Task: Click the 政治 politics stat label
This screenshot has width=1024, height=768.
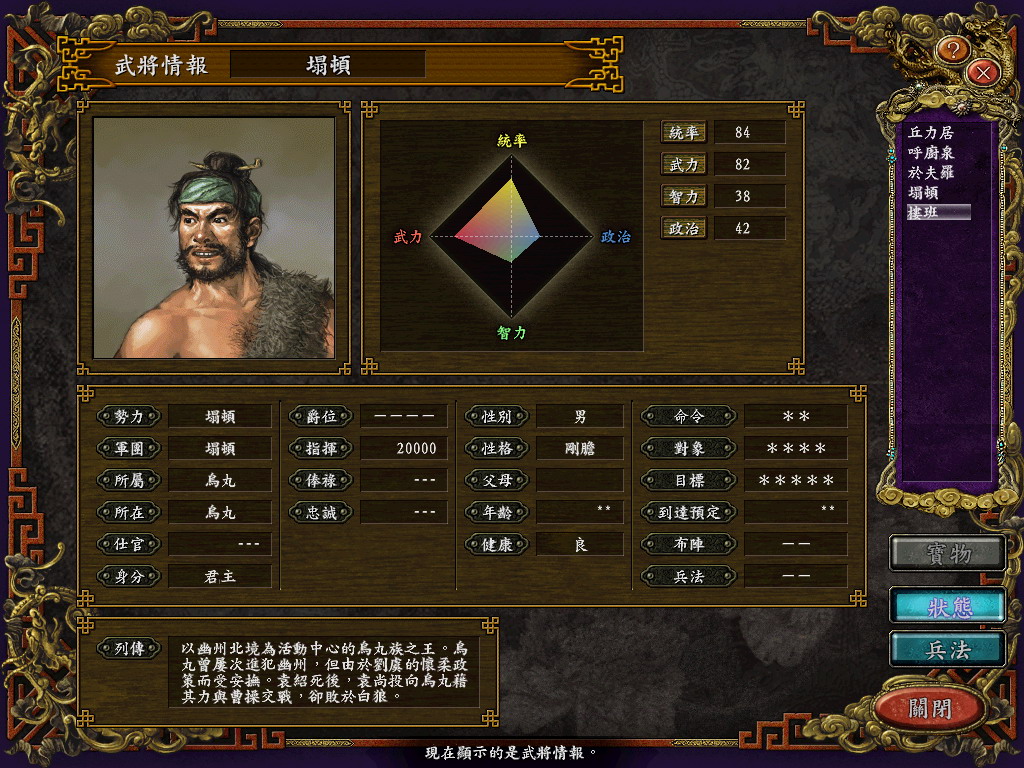Action: pyautogui.click(x=683, y=229)
